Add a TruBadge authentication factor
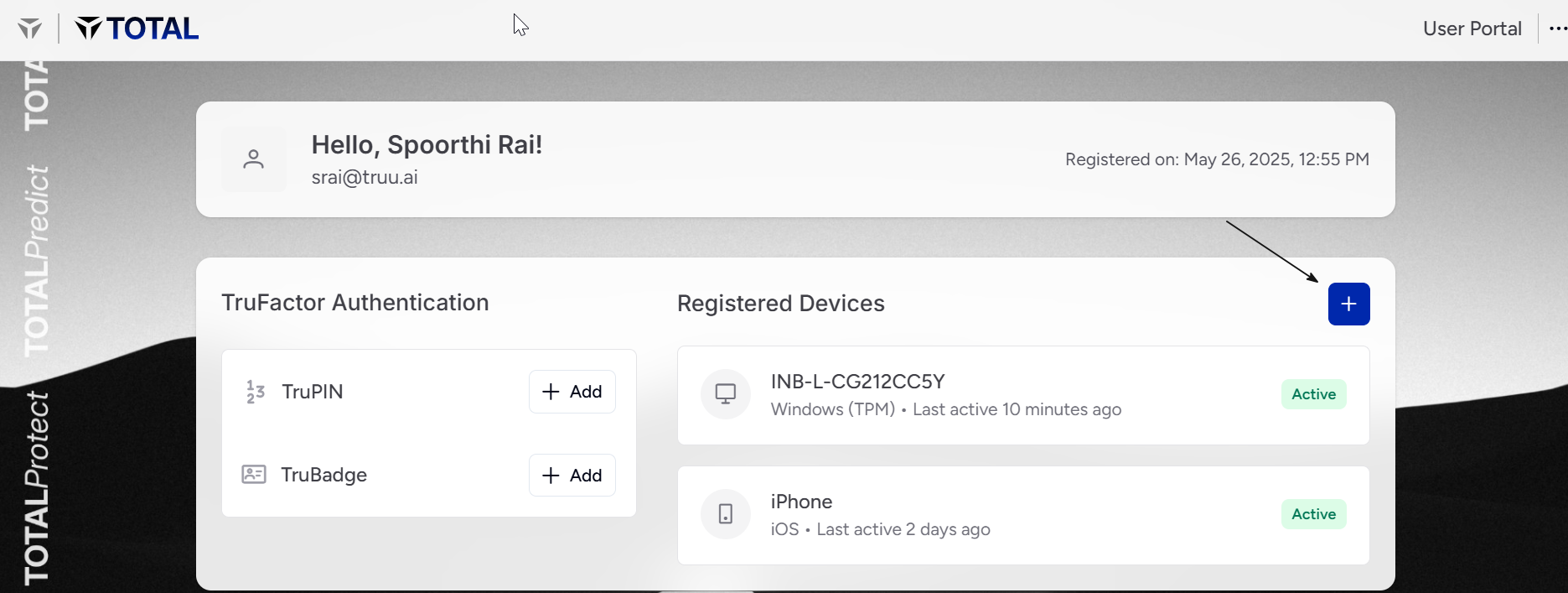This screenshot has height=593, width=1568. (x=572, y=476)
